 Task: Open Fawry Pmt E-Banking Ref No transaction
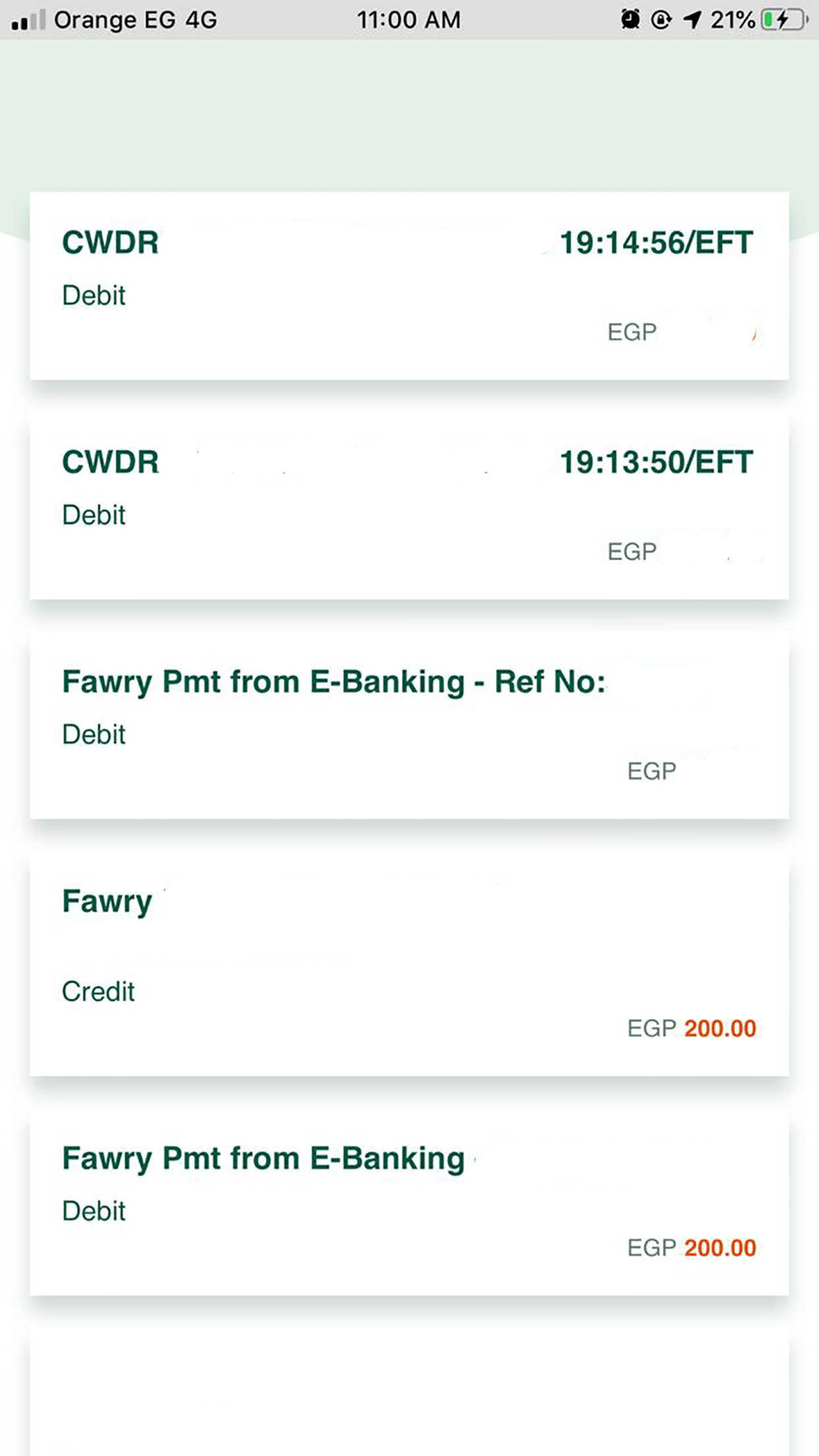[409, 725]
